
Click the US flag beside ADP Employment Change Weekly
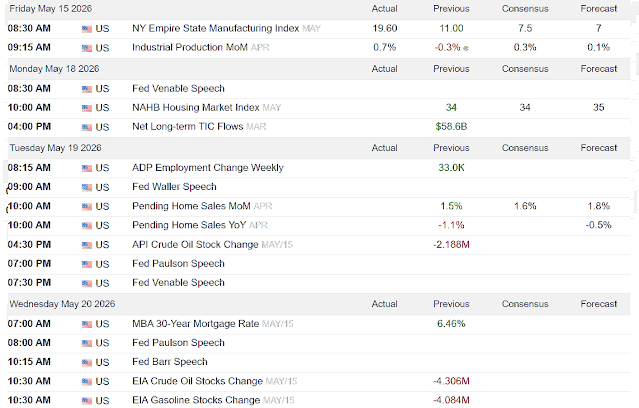86,168
